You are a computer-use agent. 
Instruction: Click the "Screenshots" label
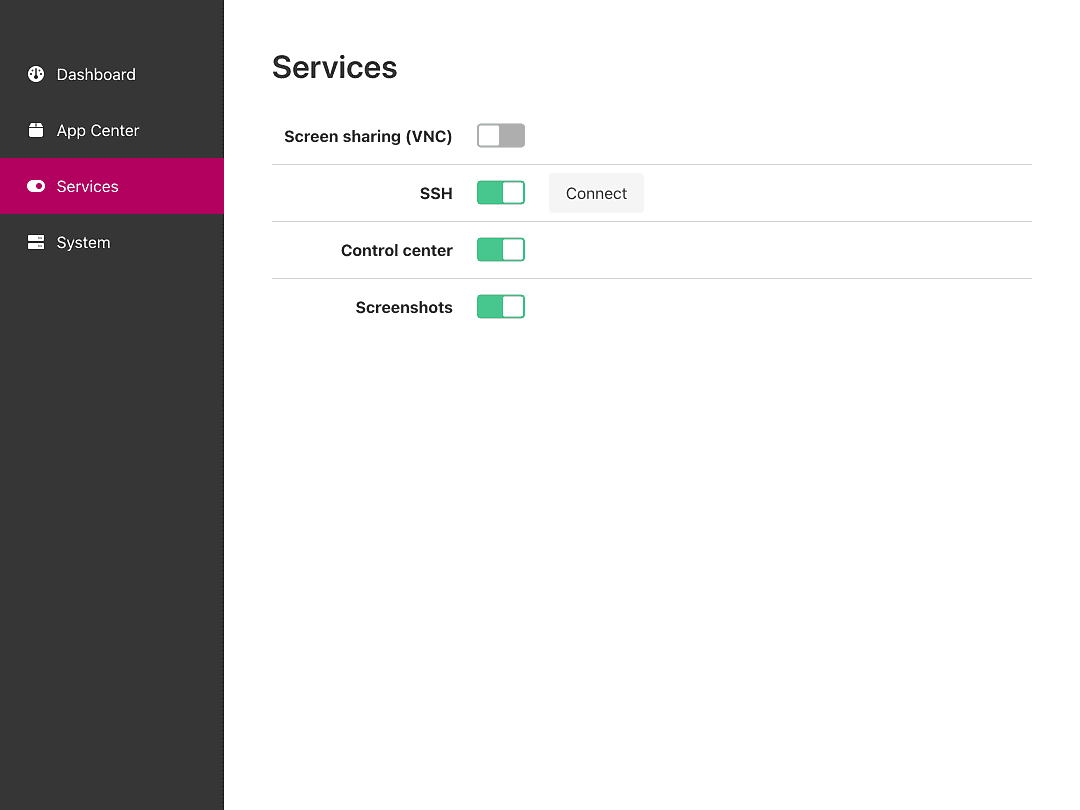404,307
